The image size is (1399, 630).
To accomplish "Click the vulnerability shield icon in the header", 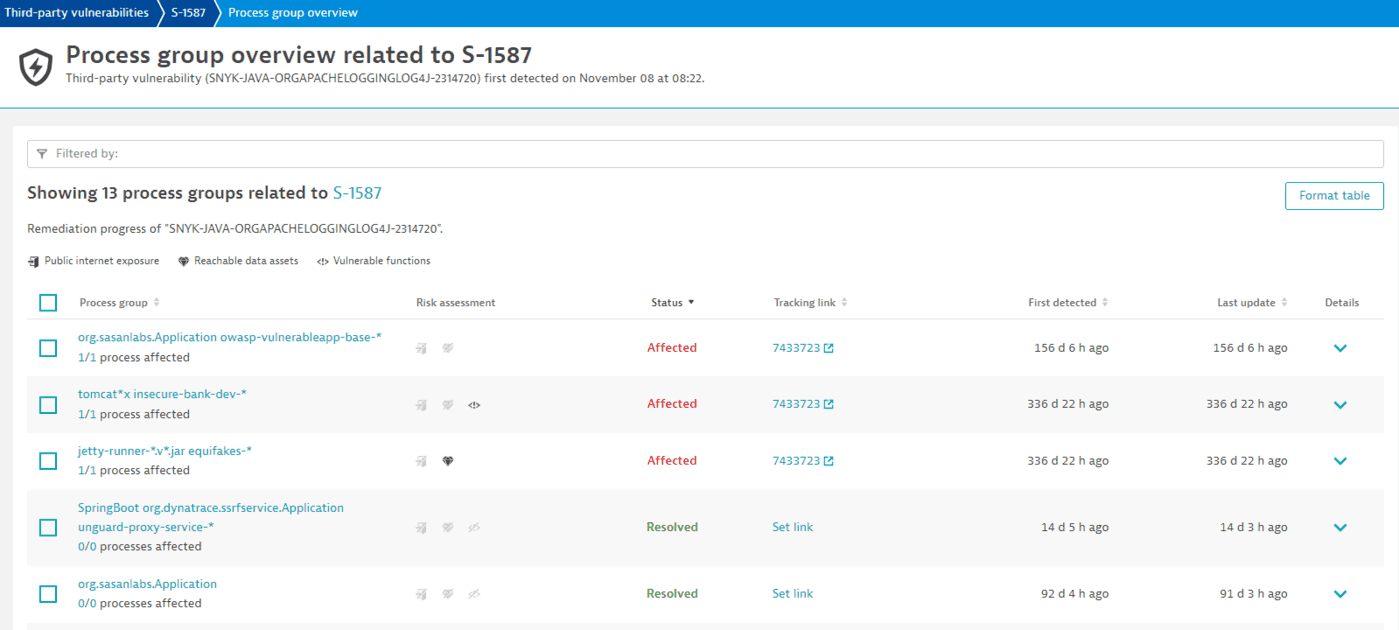I will (35, 66).
